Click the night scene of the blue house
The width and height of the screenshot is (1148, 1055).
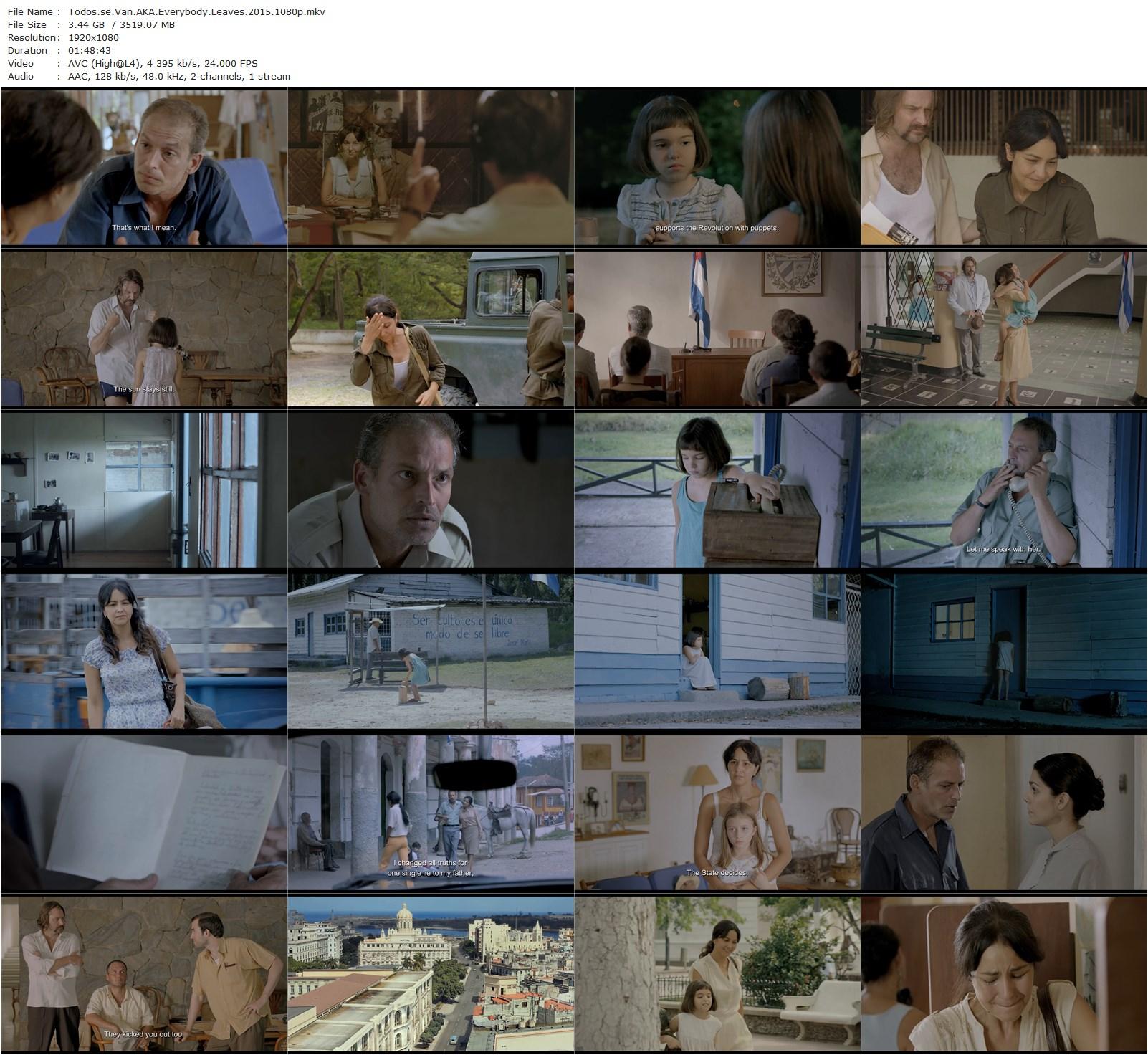1004,651
